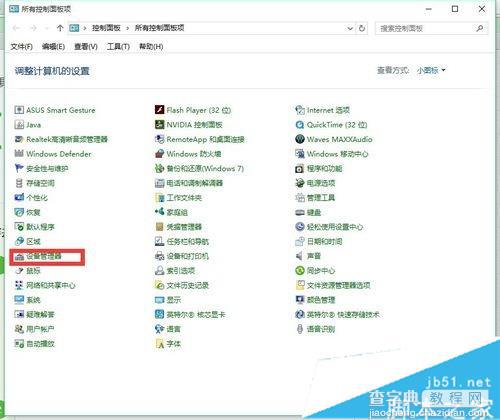The width and height of the screenshot is (500, 420).
Task: Open the 区域 link
Action: (x=33, y=242)
